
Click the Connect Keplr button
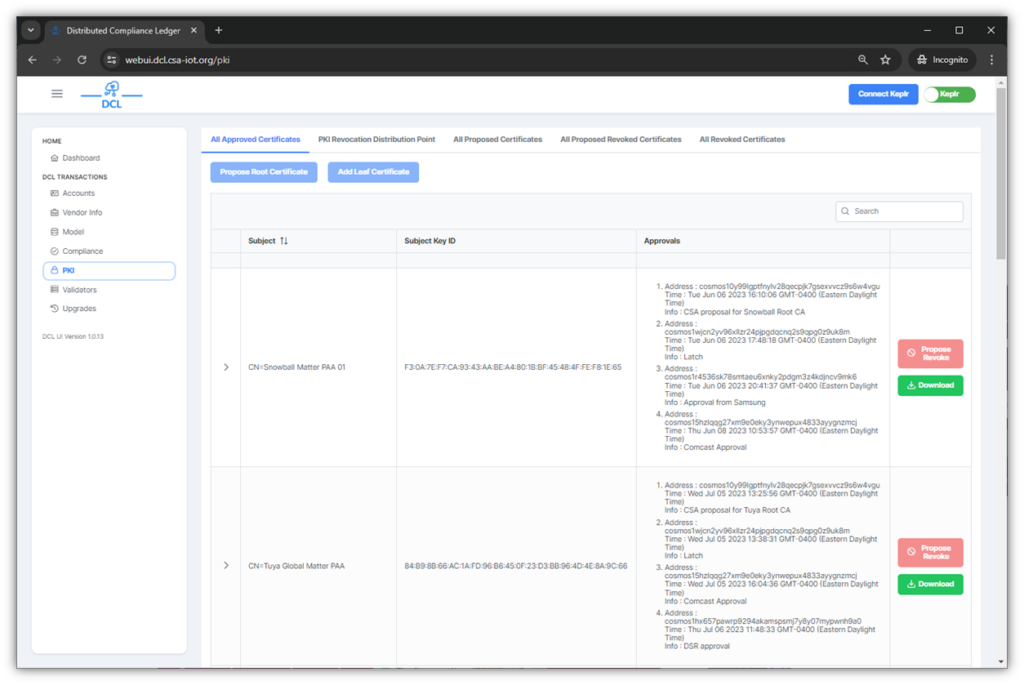tap(883, 94)
